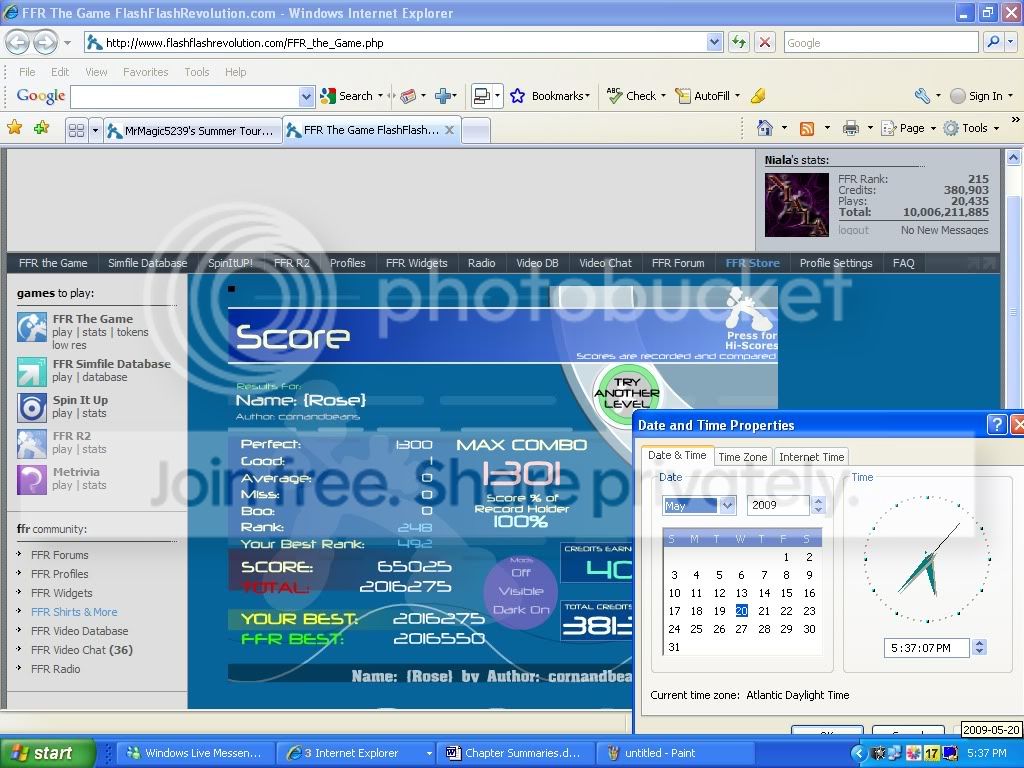The height and width of the screenshot is (768, 1024).
Task: Click the browser Back arrow button
Action: tap(19, 42)
